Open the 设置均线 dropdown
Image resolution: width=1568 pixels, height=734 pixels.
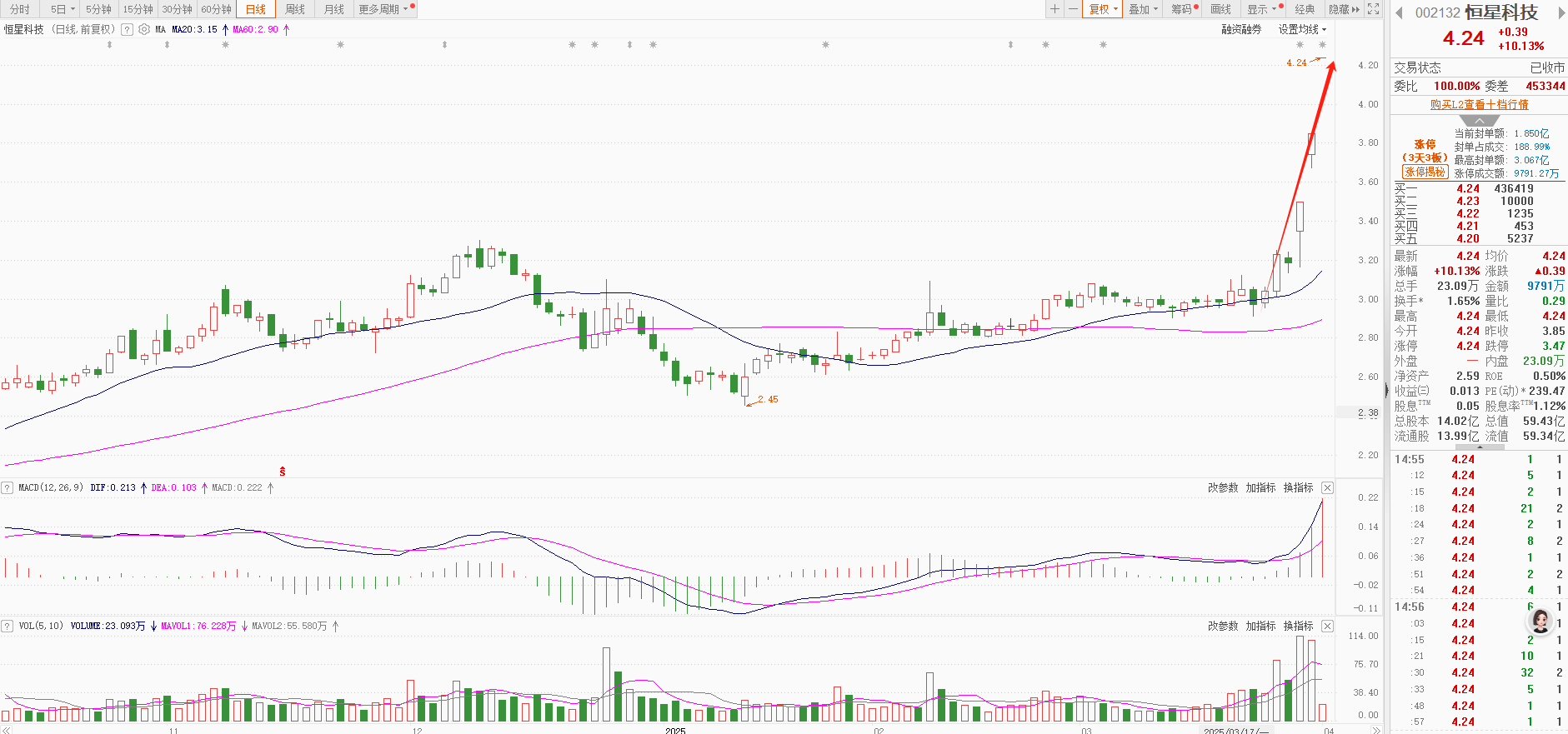point(1302,29)
